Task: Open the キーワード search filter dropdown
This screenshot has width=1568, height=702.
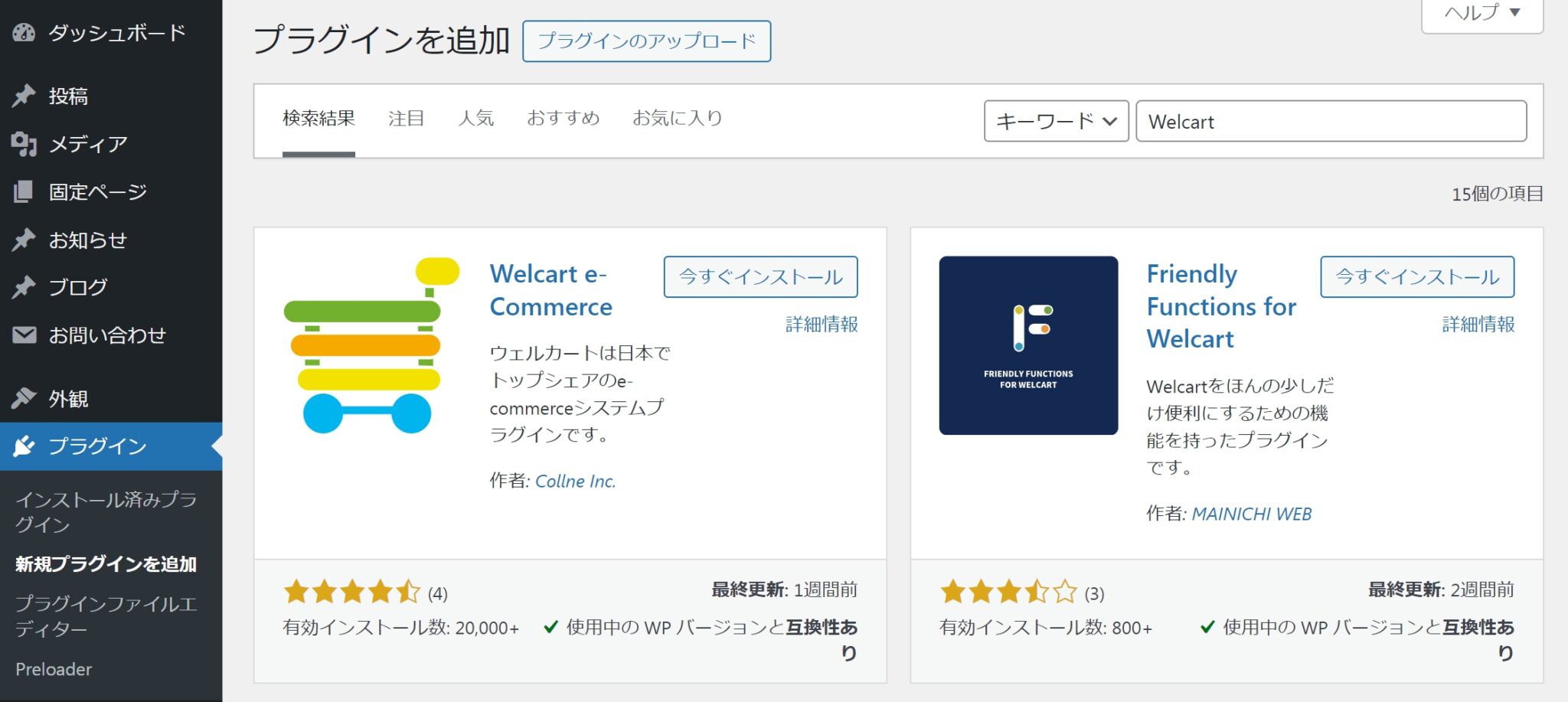Action: click(1056, 120)
